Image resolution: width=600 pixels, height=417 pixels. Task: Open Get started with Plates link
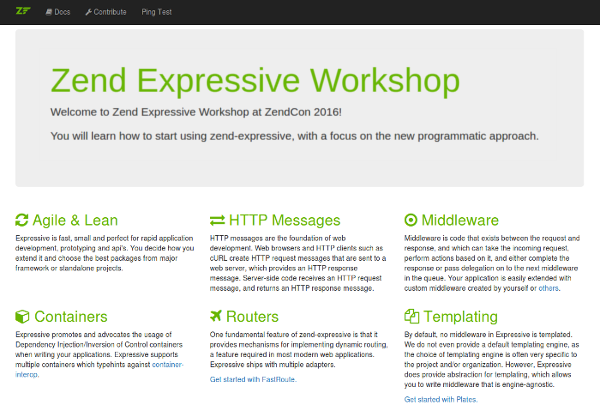441,399
